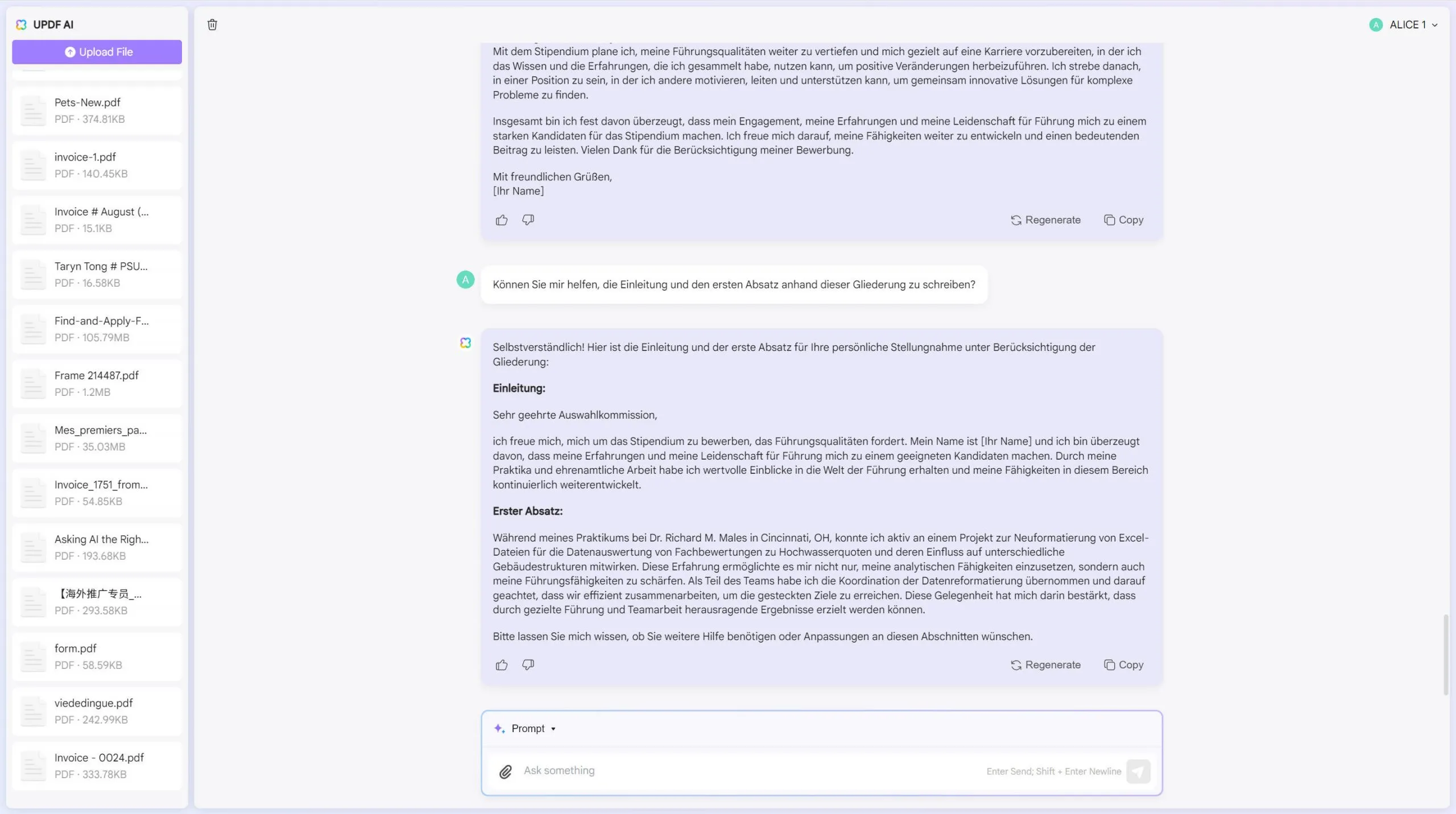Copy the latest AI response
Screen dimensions: 1456x814
[1123, 665]
